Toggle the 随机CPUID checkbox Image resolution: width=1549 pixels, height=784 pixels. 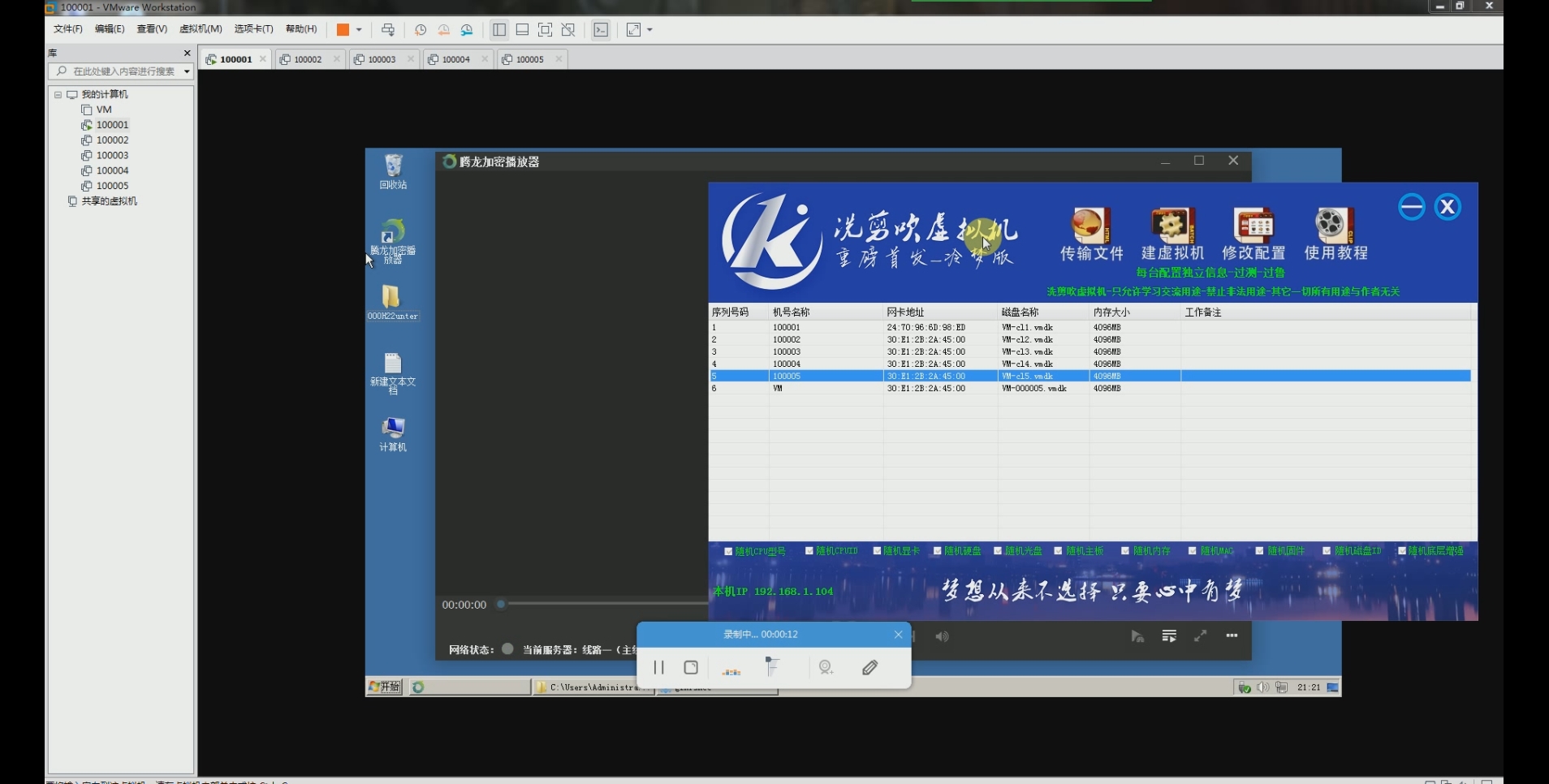tap(809, 551)
